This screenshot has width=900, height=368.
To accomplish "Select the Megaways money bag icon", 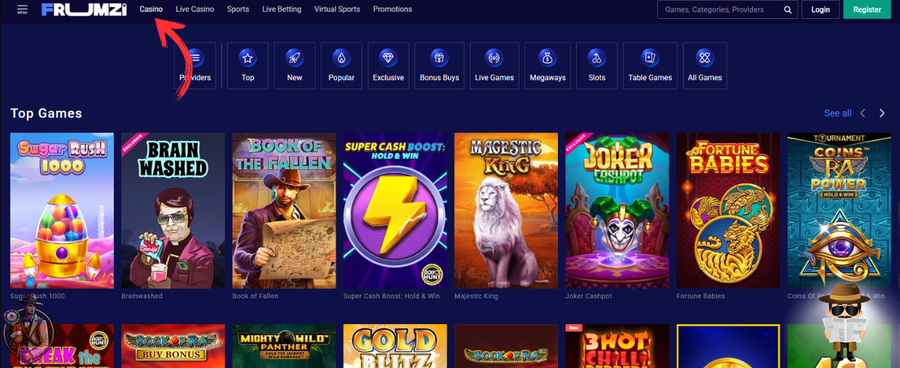I will pos(548,57).
